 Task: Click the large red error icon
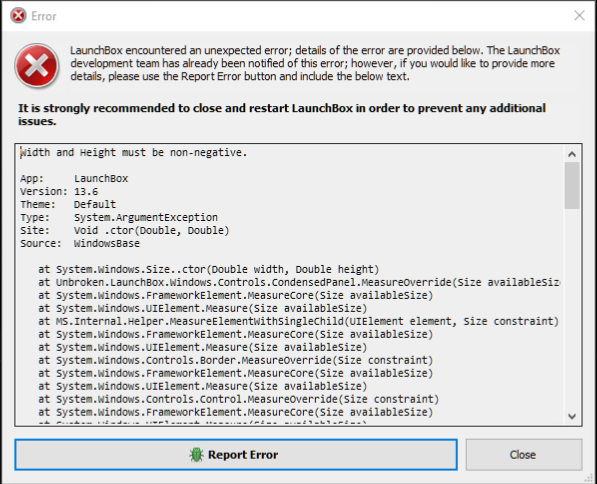(37, 65)
